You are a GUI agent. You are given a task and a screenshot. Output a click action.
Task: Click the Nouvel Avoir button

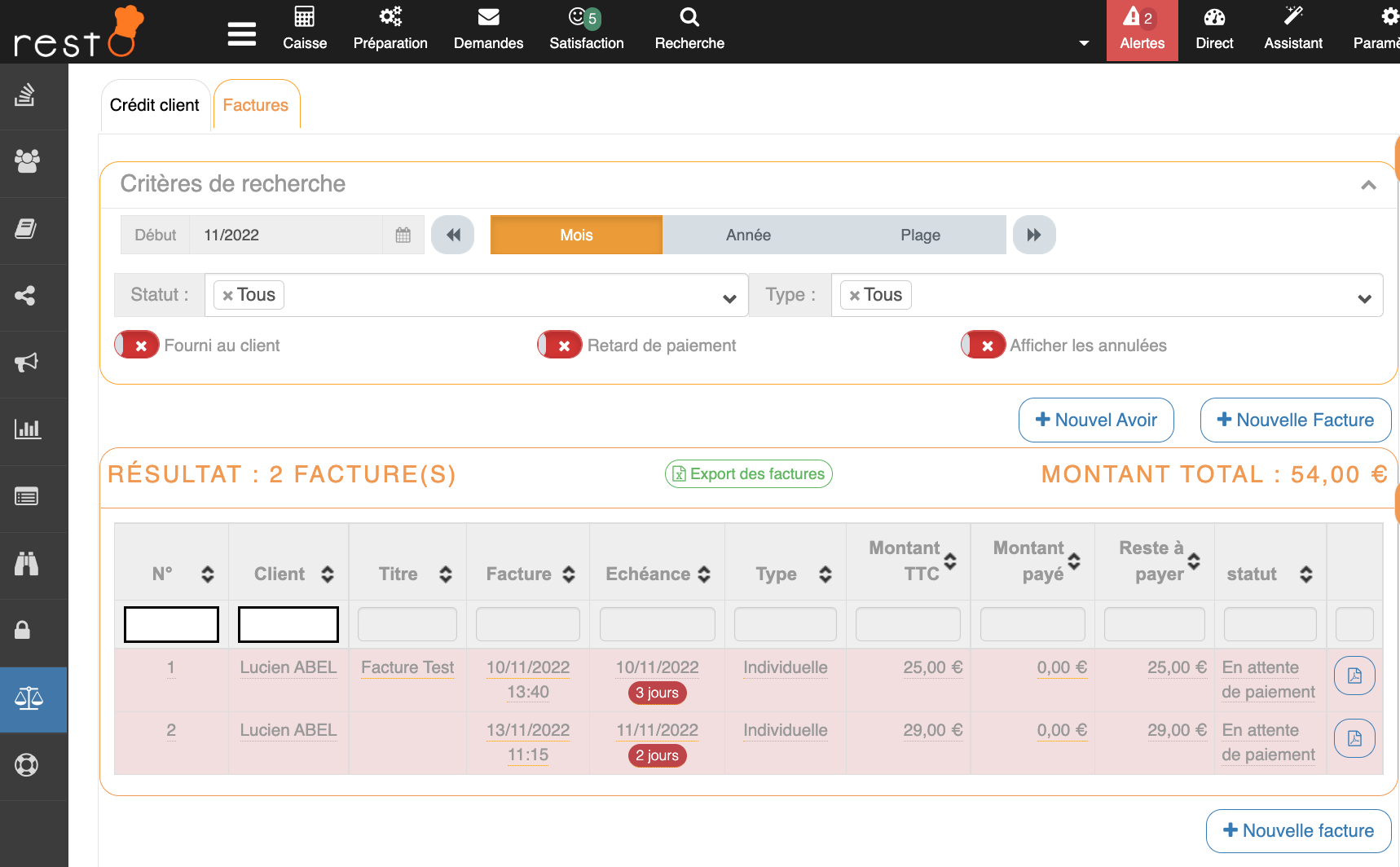click(x=1095, y=420)
